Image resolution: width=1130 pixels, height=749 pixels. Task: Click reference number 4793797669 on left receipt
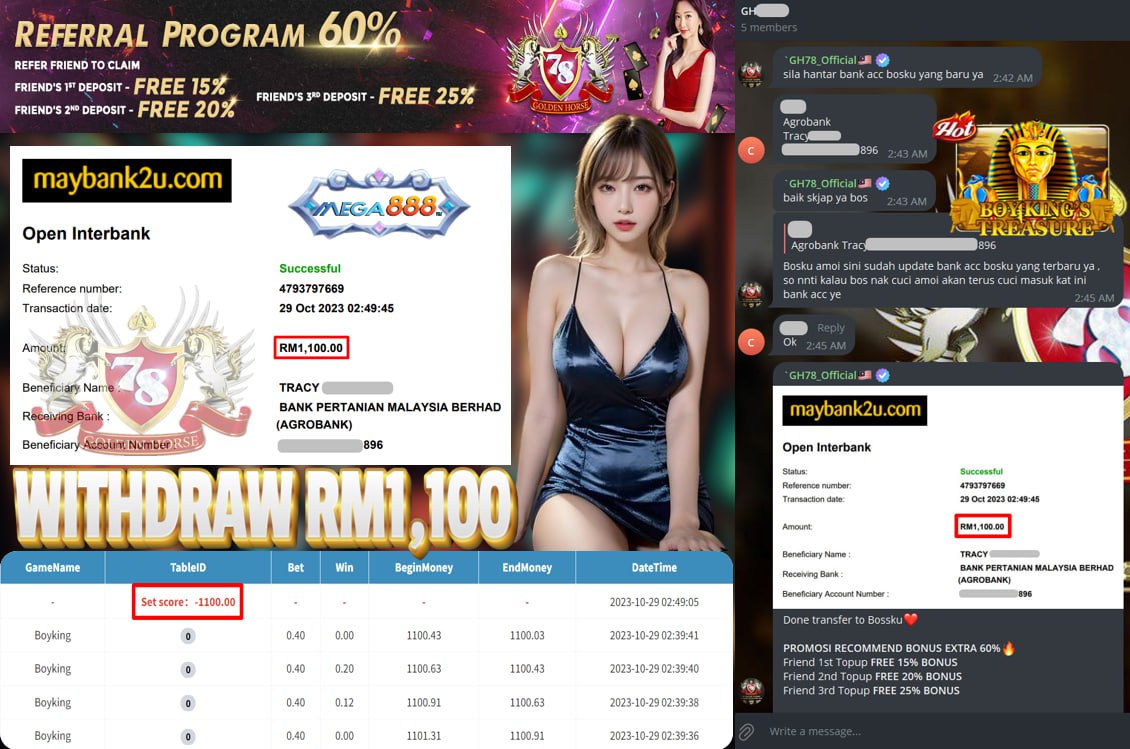(311, 288)
